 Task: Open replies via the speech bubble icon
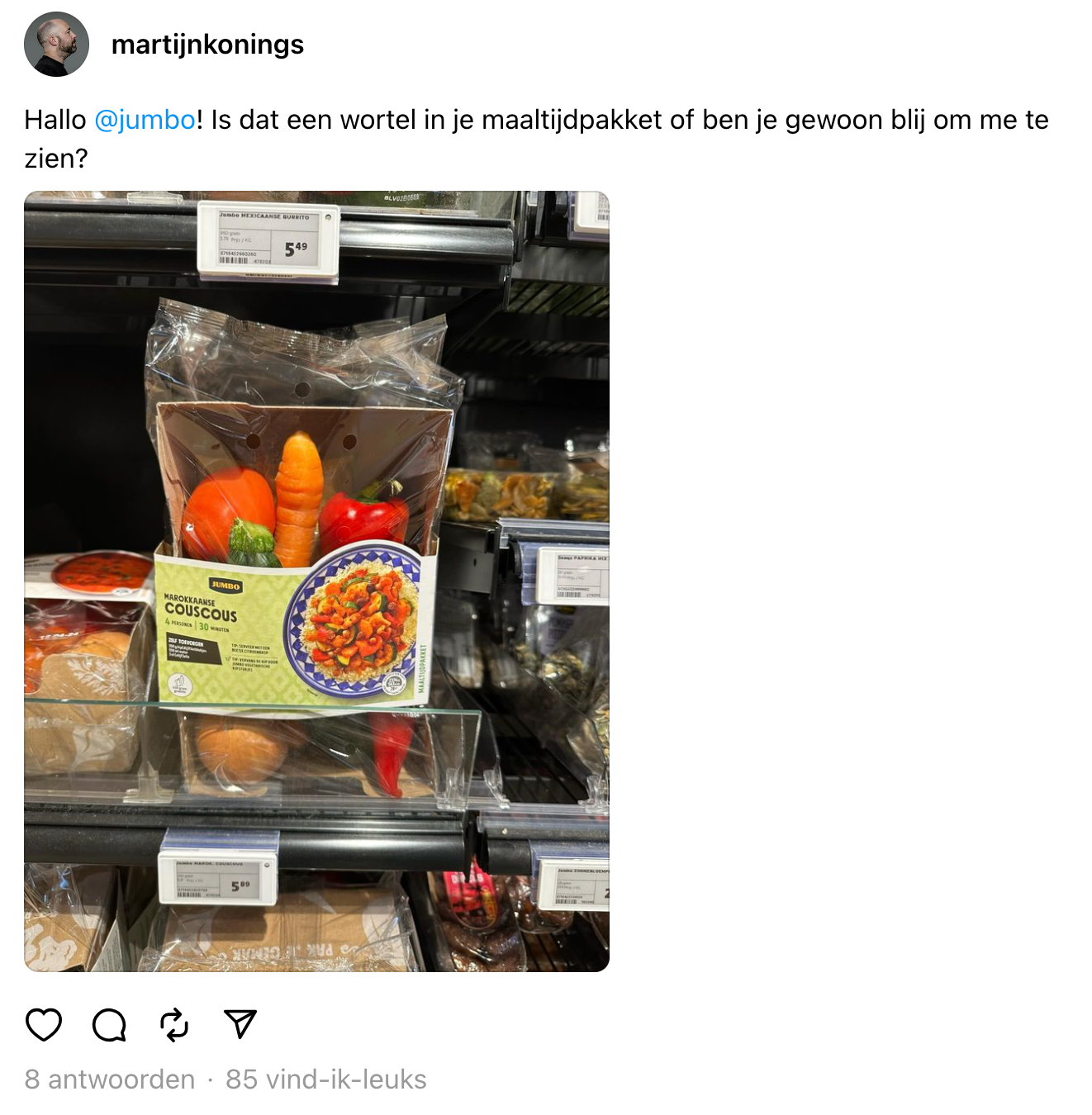109,1024
